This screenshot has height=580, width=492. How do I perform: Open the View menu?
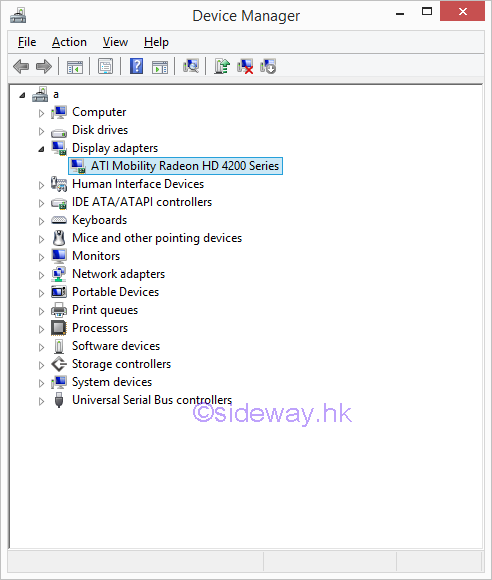point(115,42)
